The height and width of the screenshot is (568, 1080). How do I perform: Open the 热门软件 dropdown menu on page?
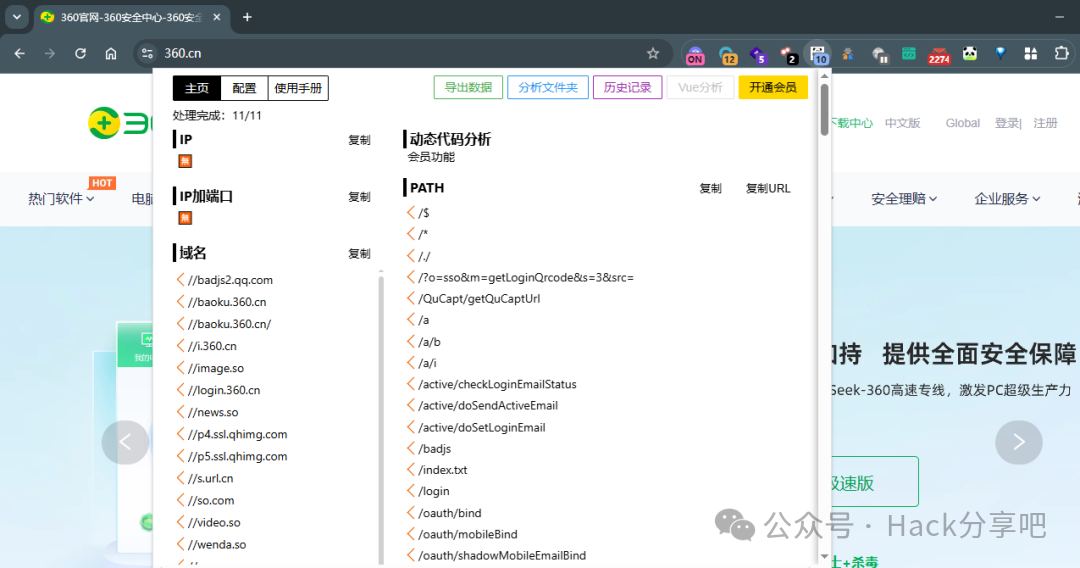point(61,199)
